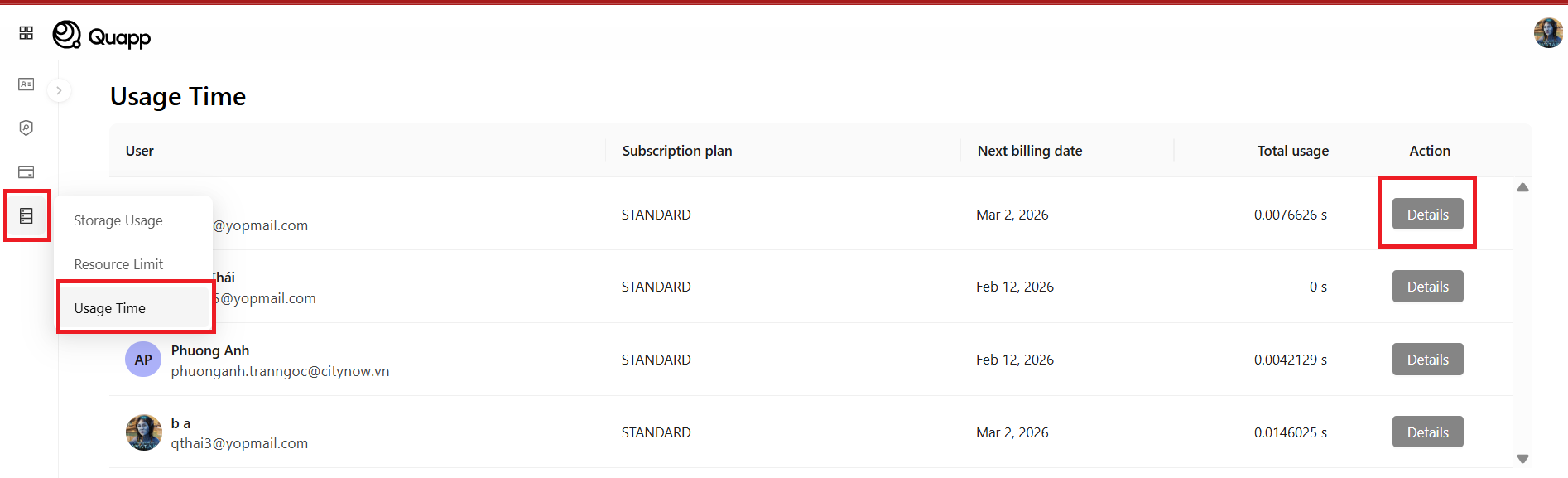Open Details for the 0.0076626 s usage row
Screen dimensions: 1568x478
[1427, 215]
